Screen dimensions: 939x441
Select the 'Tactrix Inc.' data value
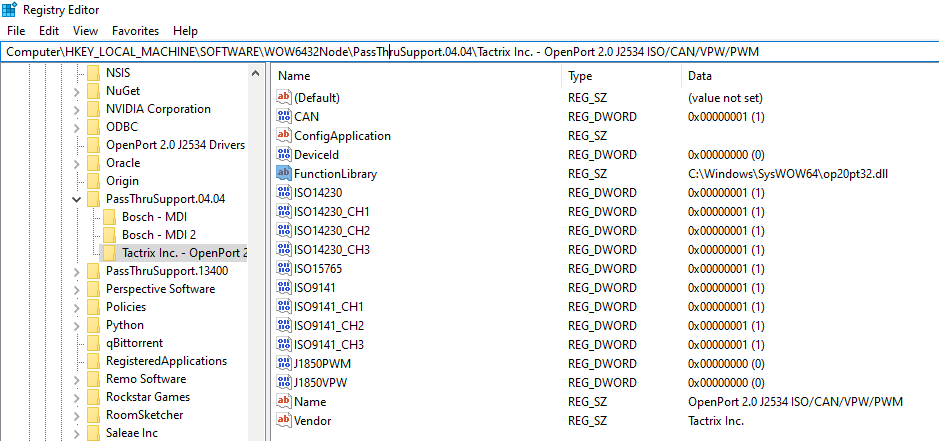point(716,421)
